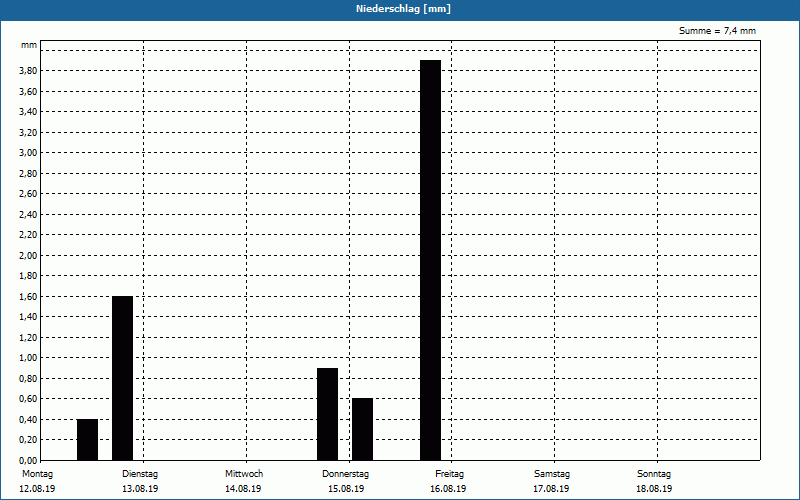This screenshot has width=800, height=500.
Task: Click the 0,20 y-axis value
Action: tap(28, 440)
